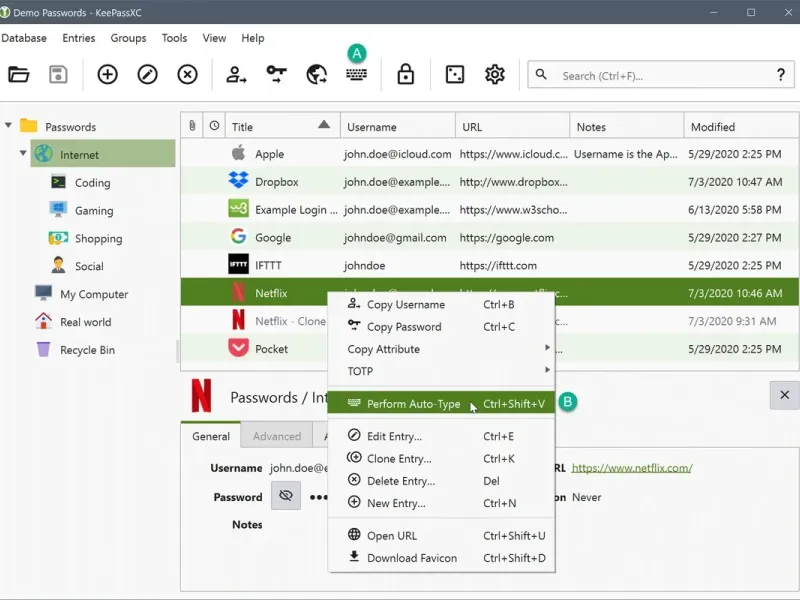Open Settings with the gear icon

click(x=494, y=74)
